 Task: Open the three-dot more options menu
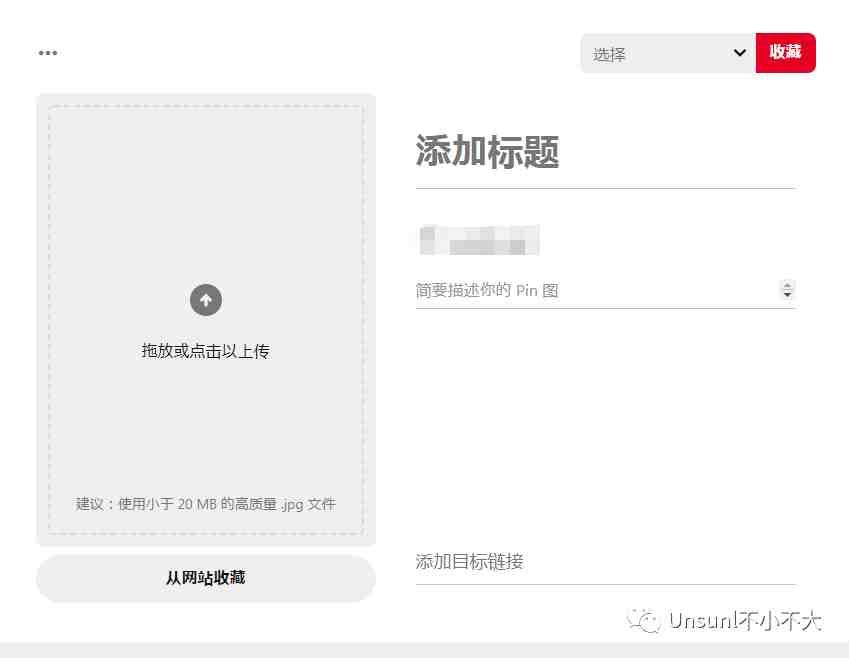tap(48, 53)
